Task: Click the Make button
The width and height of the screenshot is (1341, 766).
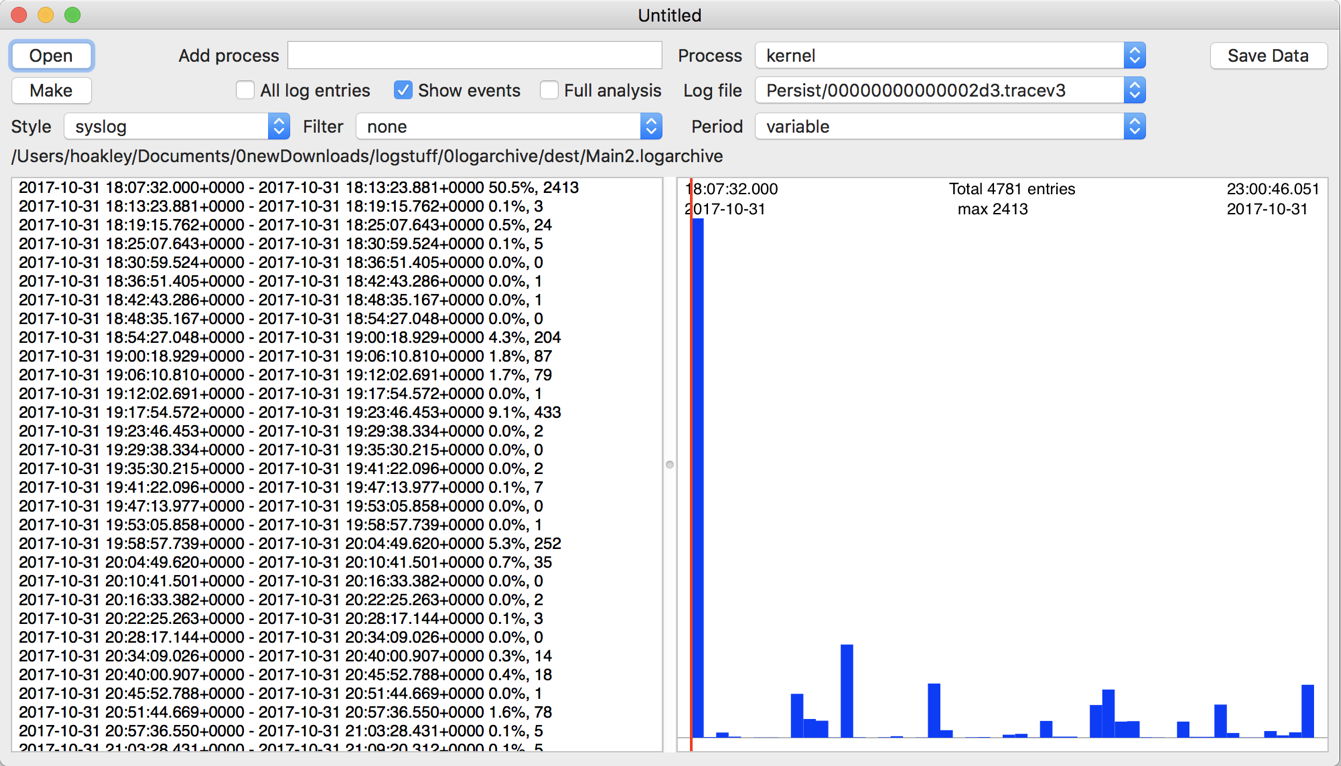Action: [x=51, y=90]
